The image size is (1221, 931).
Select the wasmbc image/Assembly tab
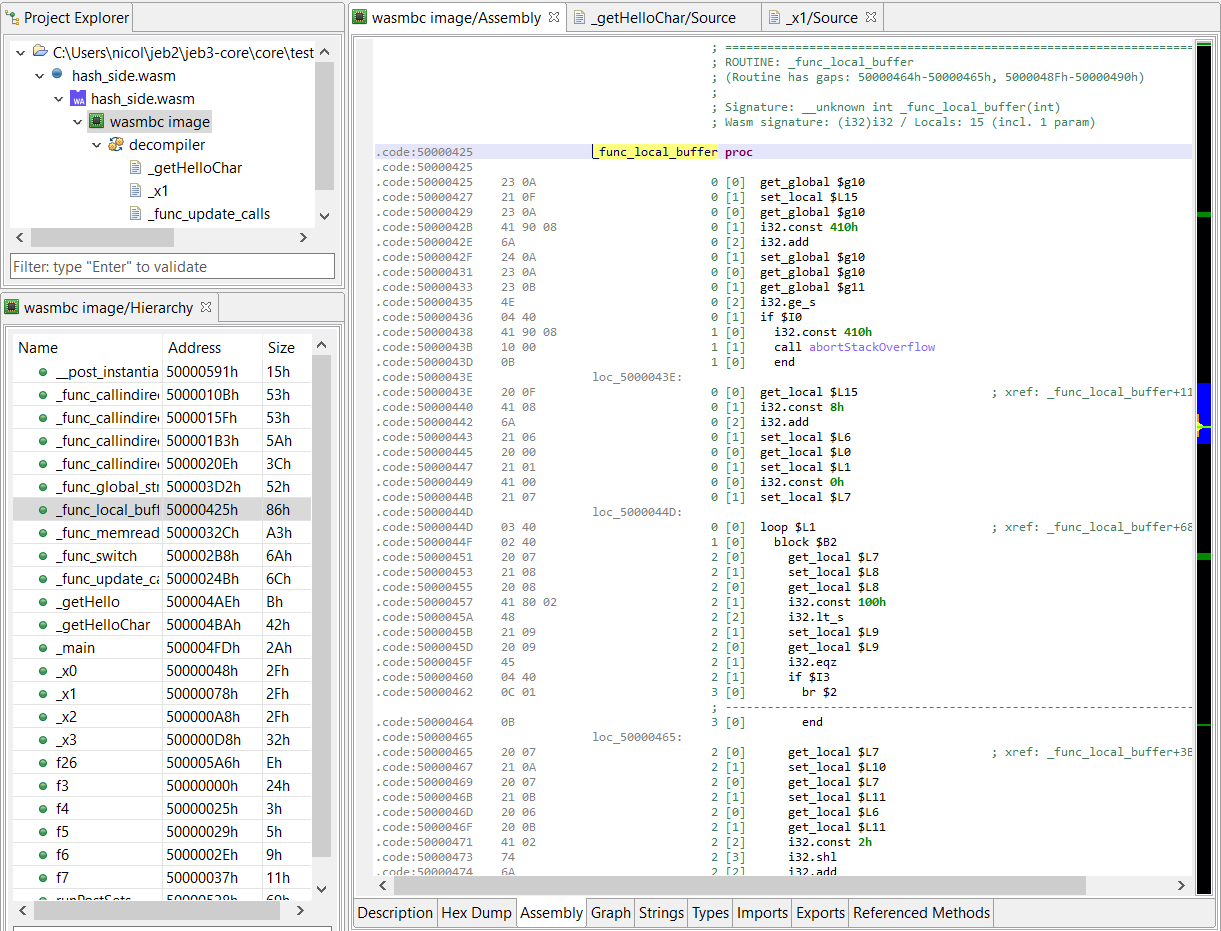point(456,17)
